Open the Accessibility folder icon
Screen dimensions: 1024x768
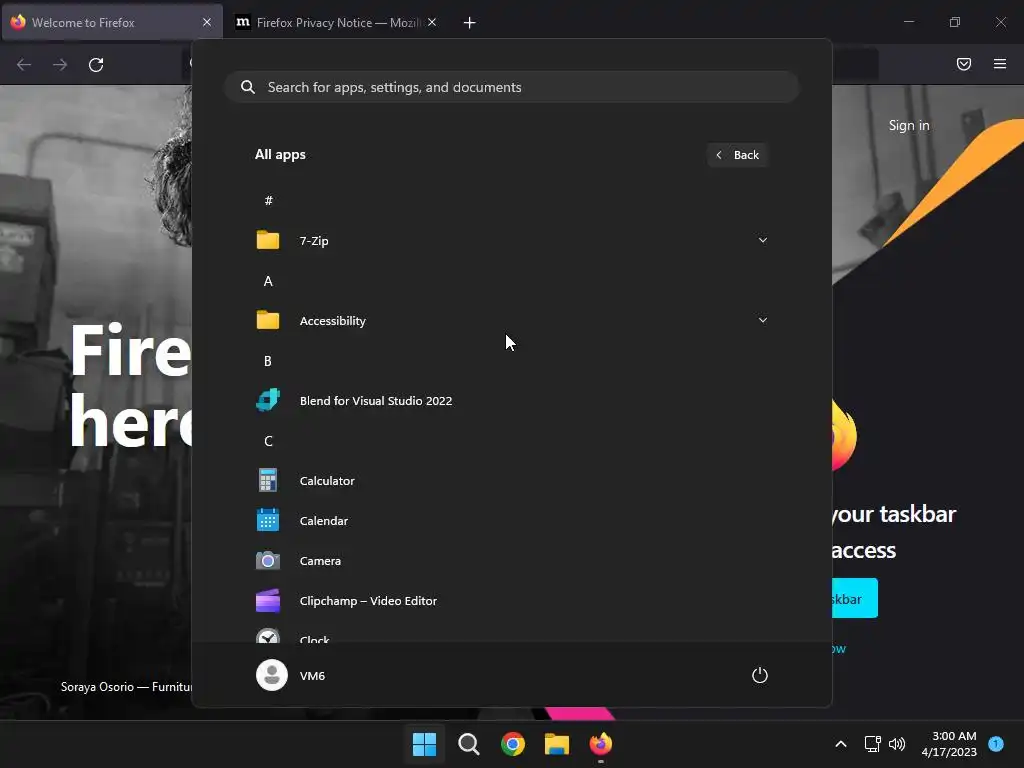click(x=268, y=320)
